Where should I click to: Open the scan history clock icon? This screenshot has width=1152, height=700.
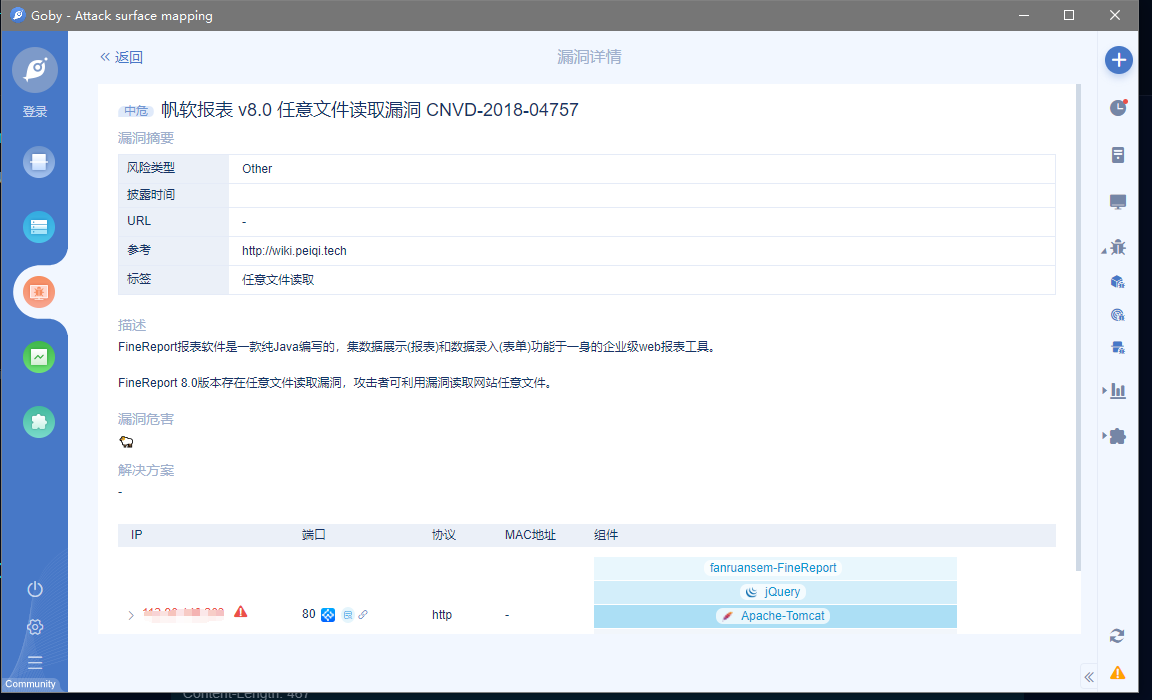point(1118,107)
